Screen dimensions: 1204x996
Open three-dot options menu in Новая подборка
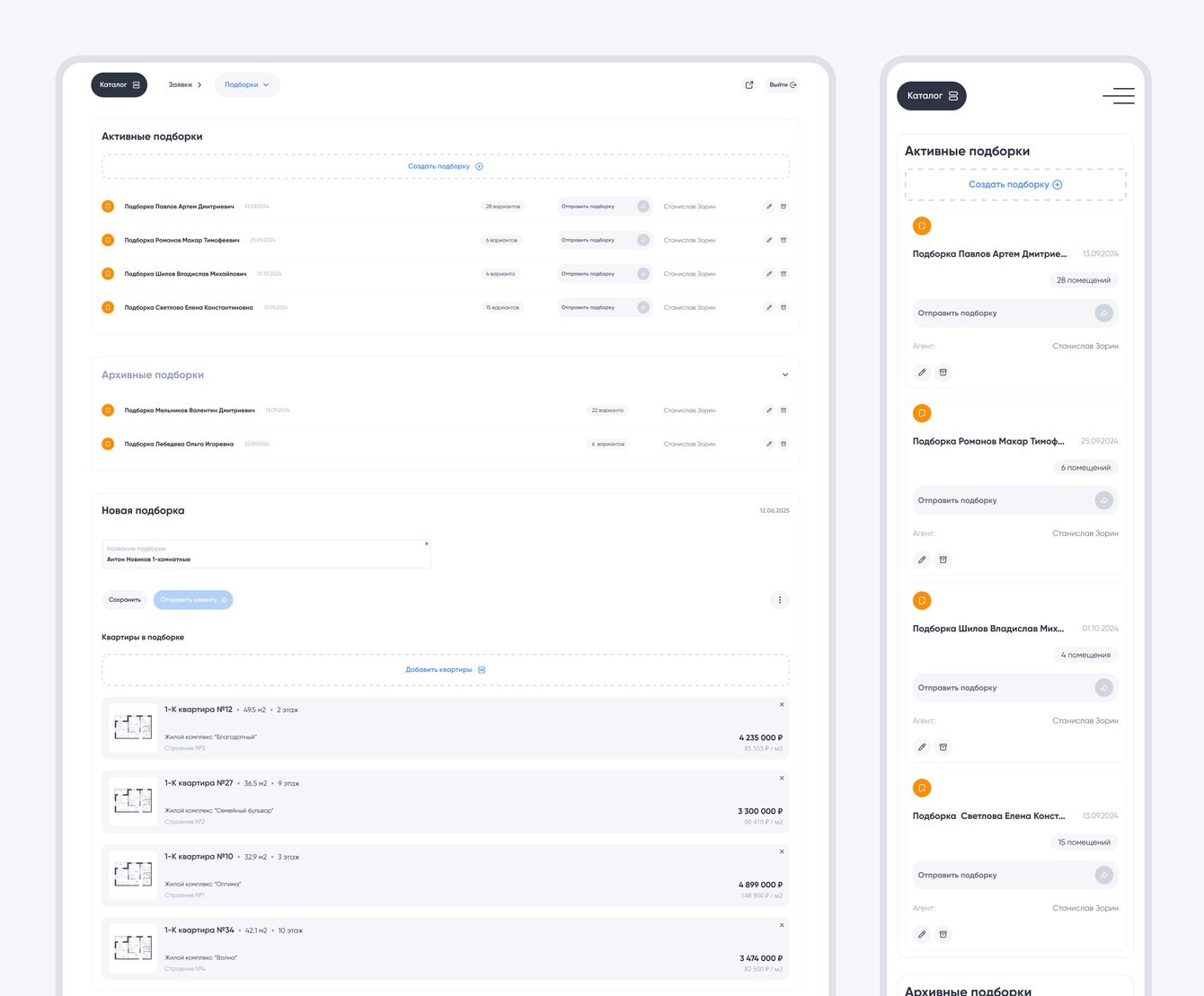click(780, 600)
